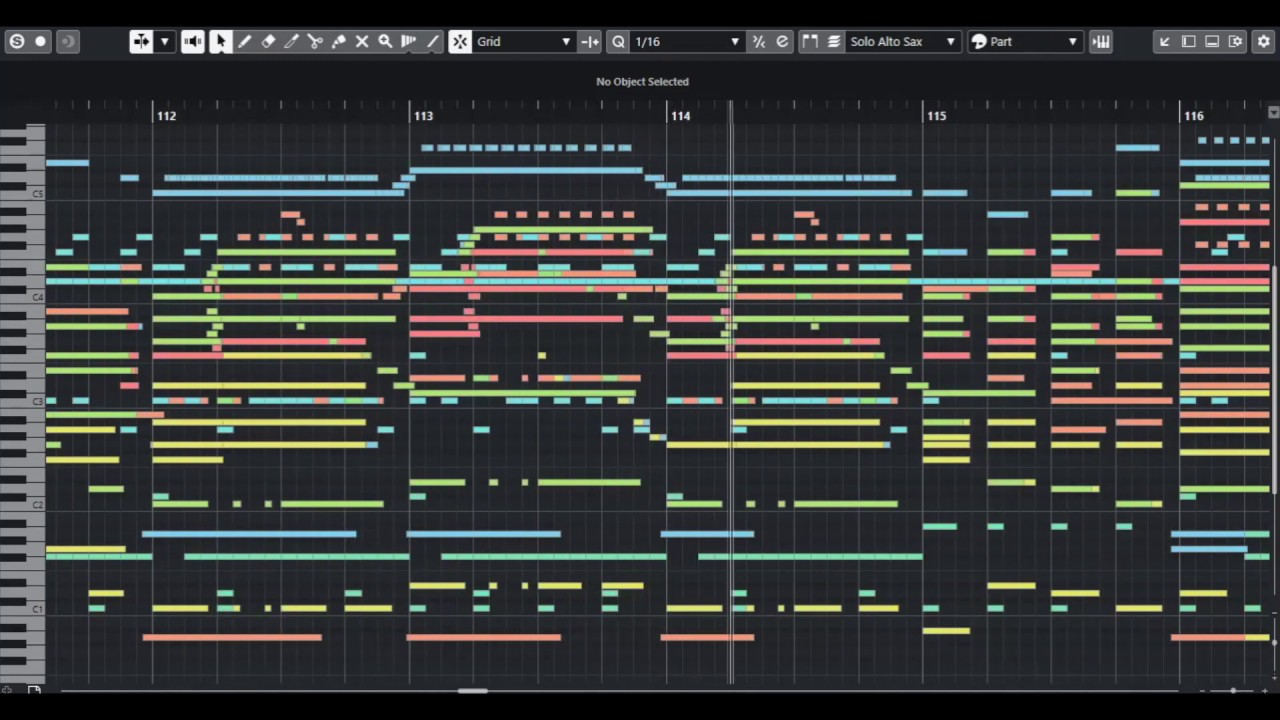
Task: Select the Glue tool
Action: click(x=338, y=41)
